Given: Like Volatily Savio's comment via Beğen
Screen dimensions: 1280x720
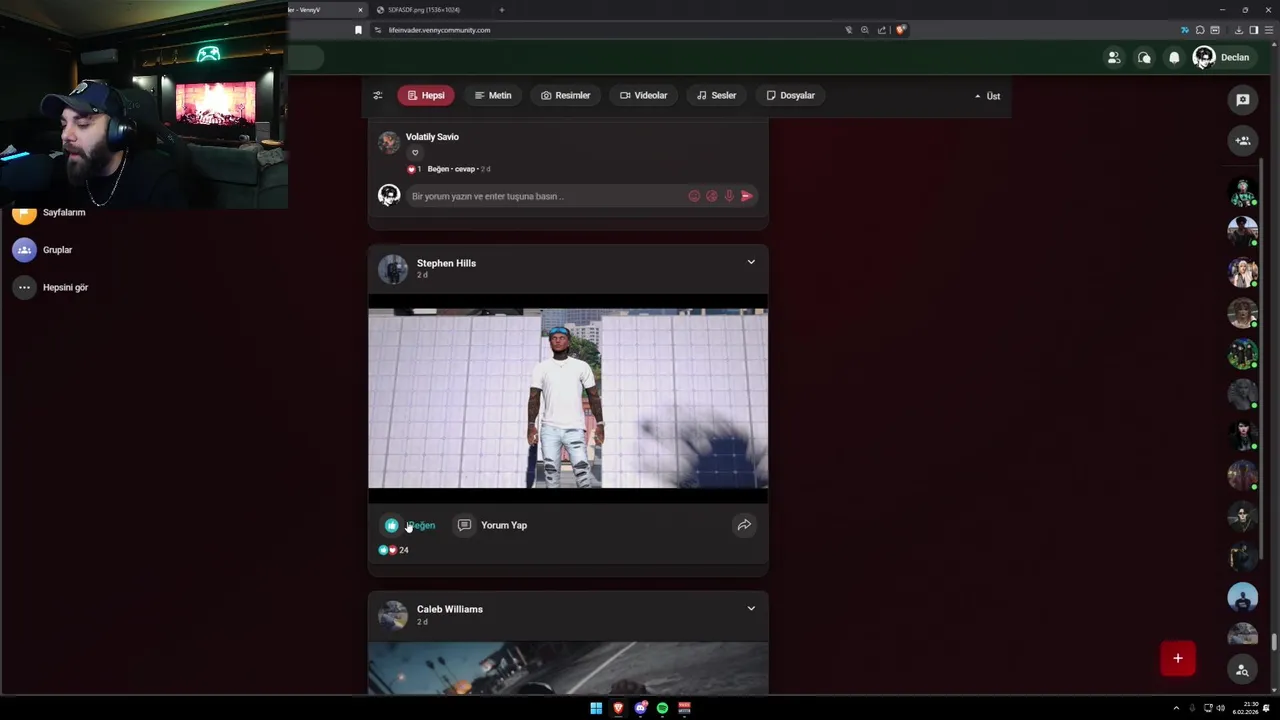Looking at the screenshot, I should (x=438, y=169).
